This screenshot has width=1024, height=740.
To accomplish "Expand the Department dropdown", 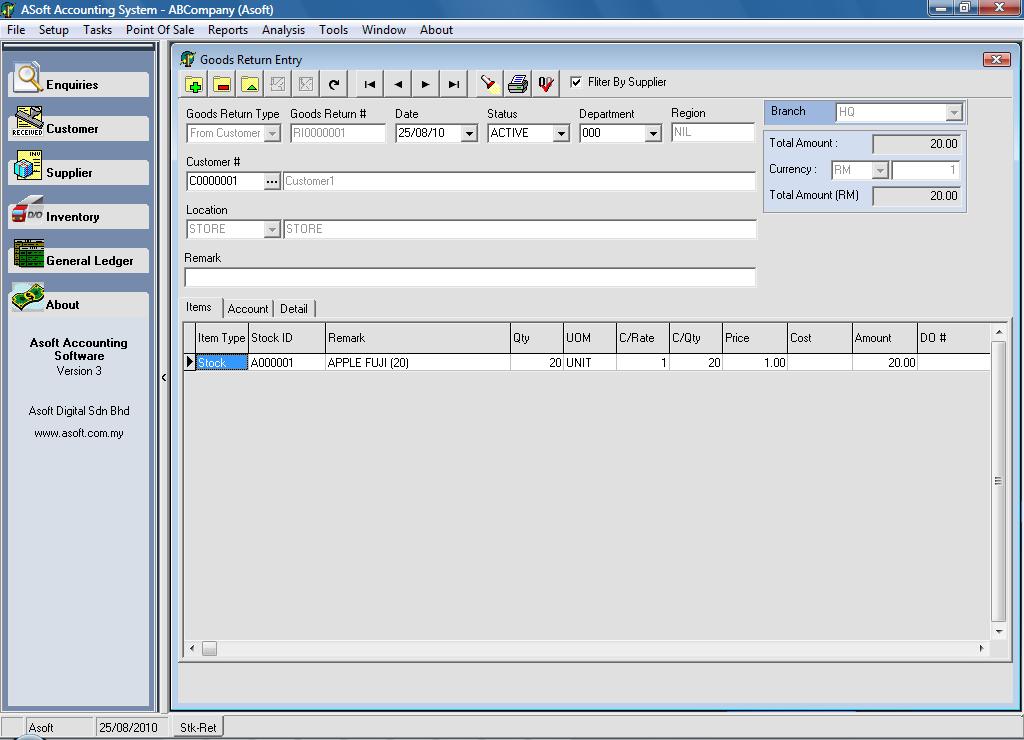I will coord(653,133).
